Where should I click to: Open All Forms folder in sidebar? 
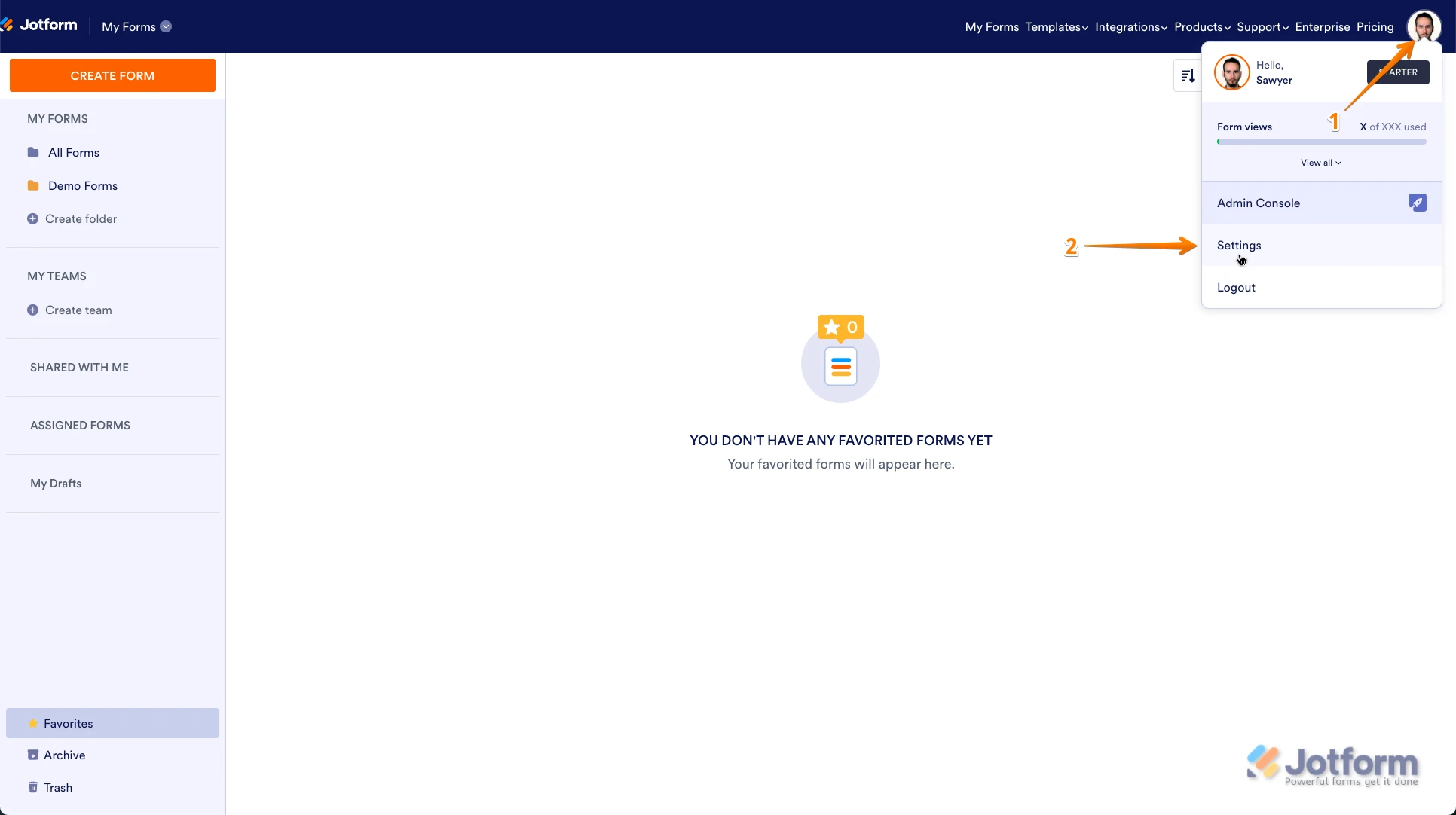[x=73, y=153]
